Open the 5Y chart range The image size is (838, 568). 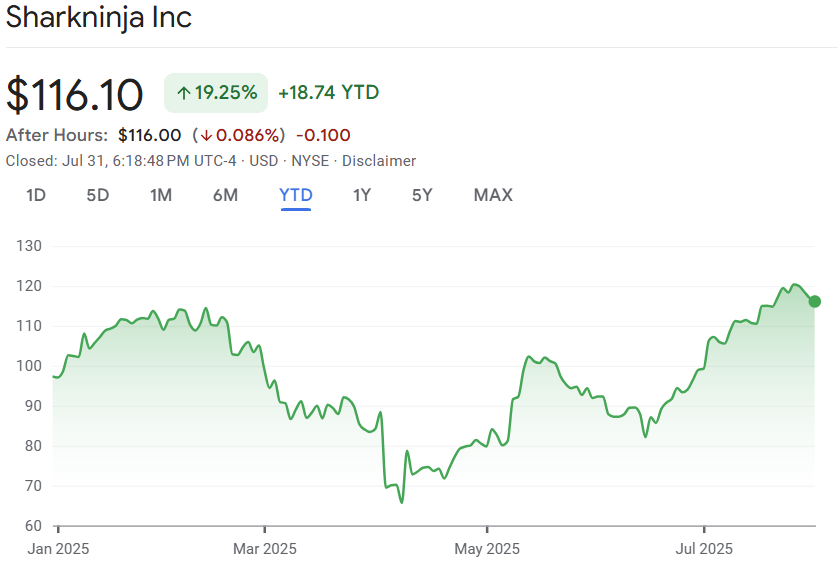(x=422, y=195)
